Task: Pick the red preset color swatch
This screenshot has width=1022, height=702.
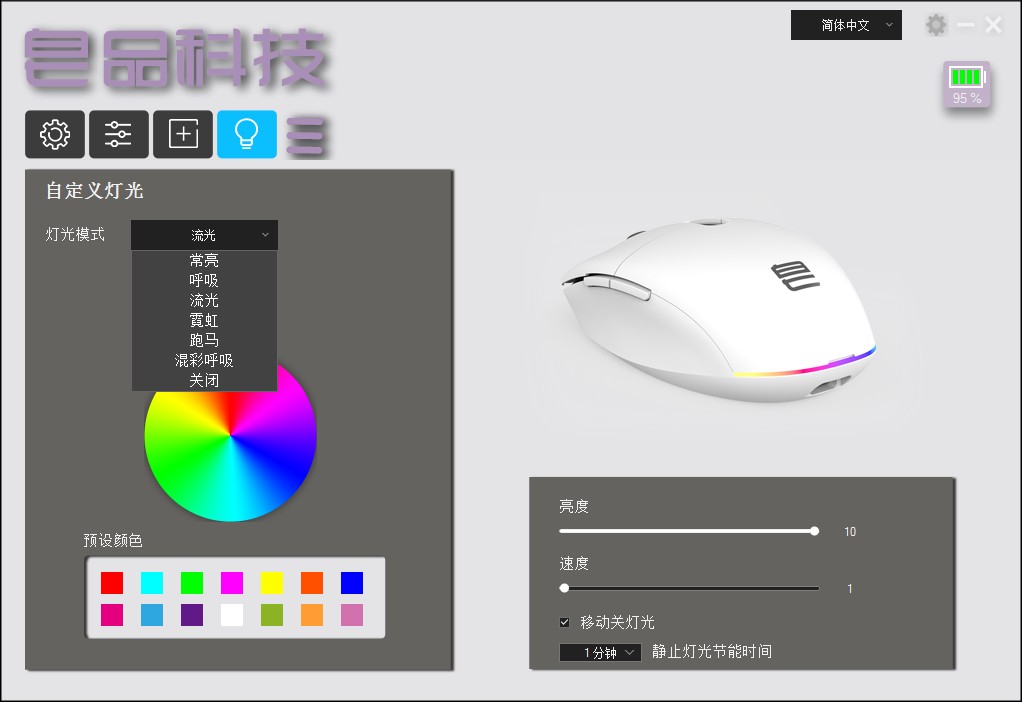Action: (111, 582)
